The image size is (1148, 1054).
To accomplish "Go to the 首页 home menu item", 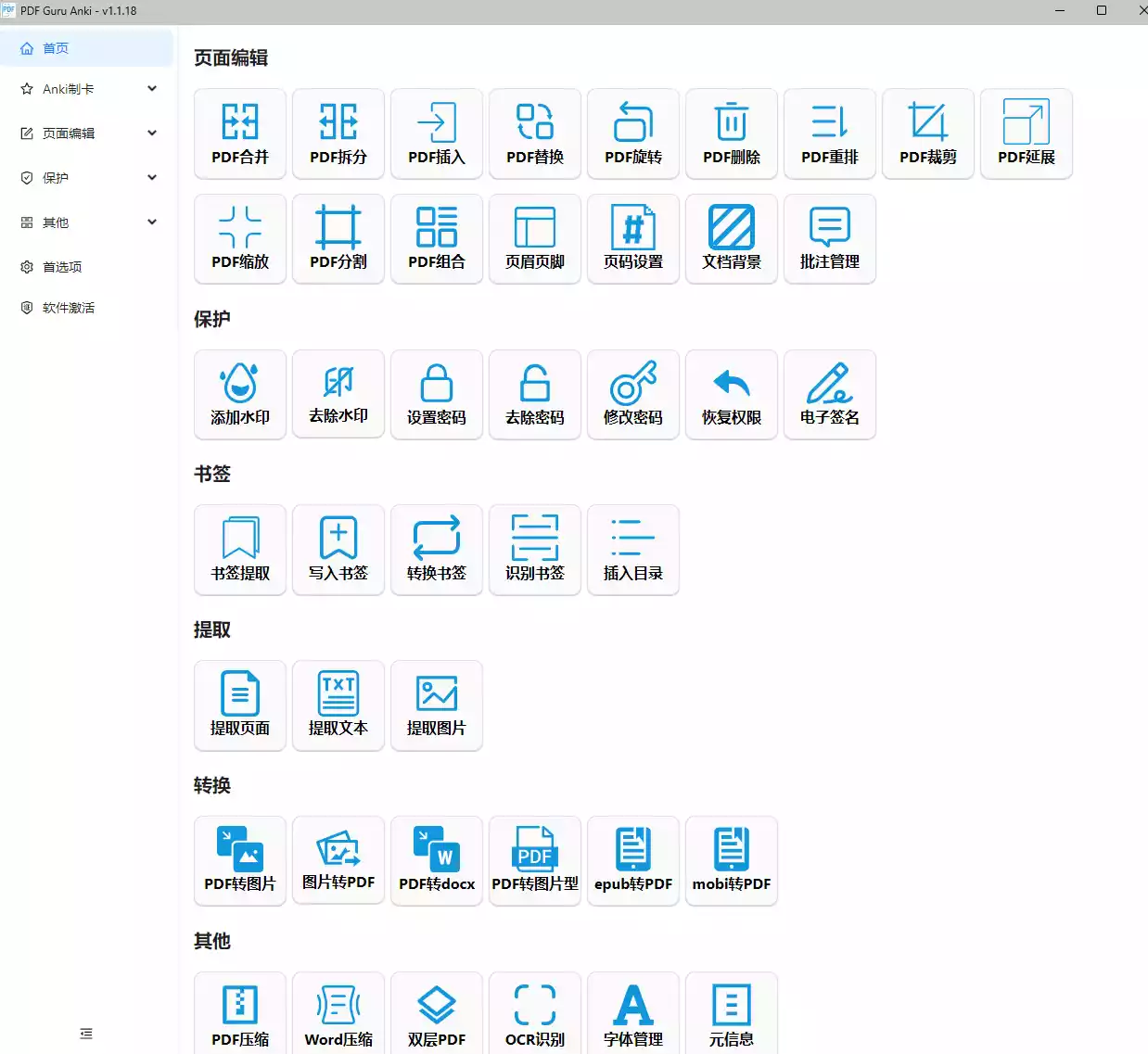I will [x=56, y=48].
